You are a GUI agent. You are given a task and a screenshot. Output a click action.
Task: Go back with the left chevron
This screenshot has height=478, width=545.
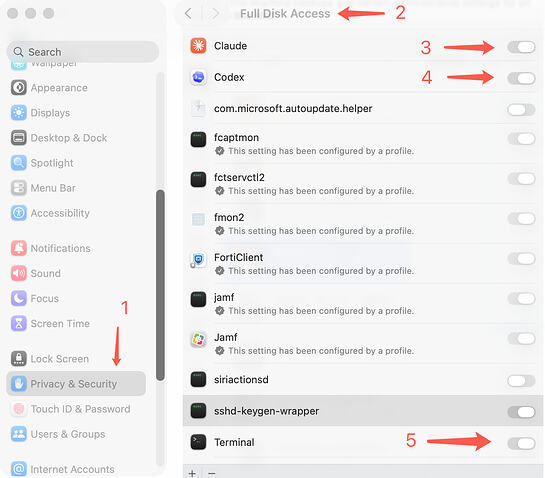pos(188,14)
